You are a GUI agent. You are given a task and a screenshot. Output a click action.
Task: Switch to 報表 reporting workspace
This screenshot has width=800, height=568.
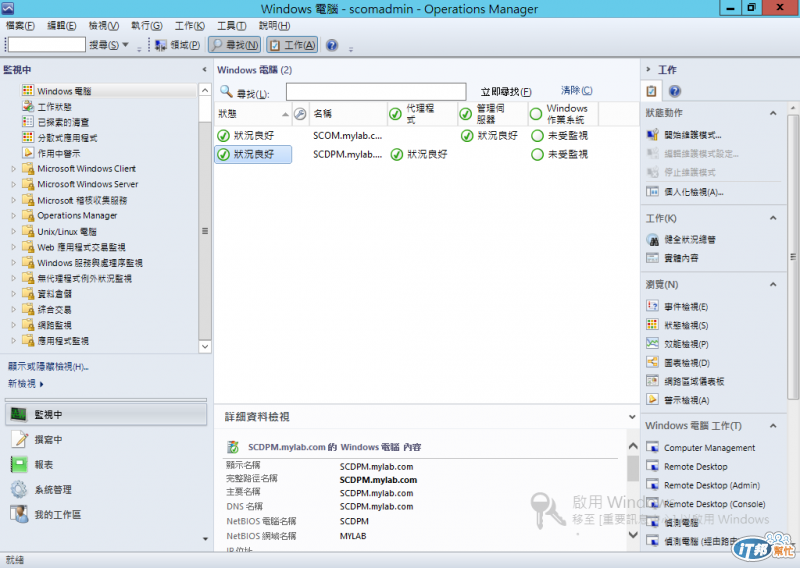tap(106, 464)
